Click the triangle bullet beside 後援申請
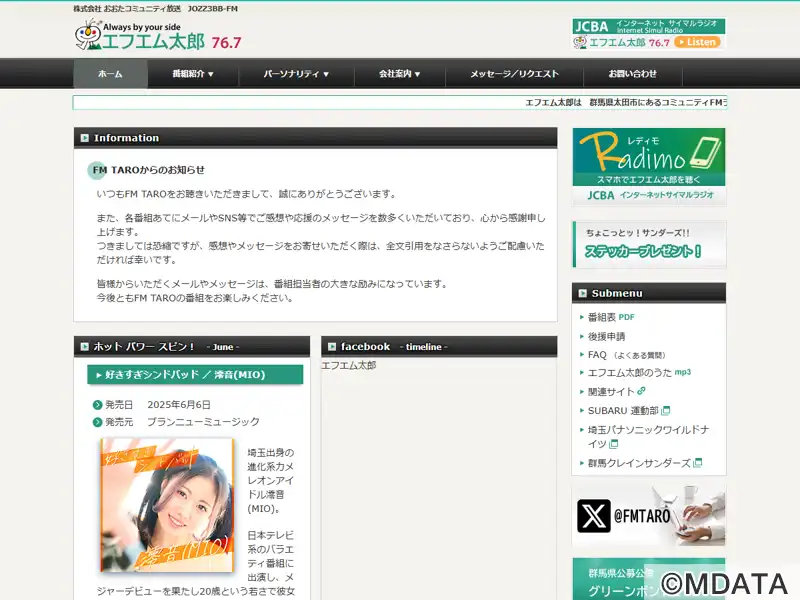Image resolution: width=800 pixels, height=600 pixels. pos(582,336)
